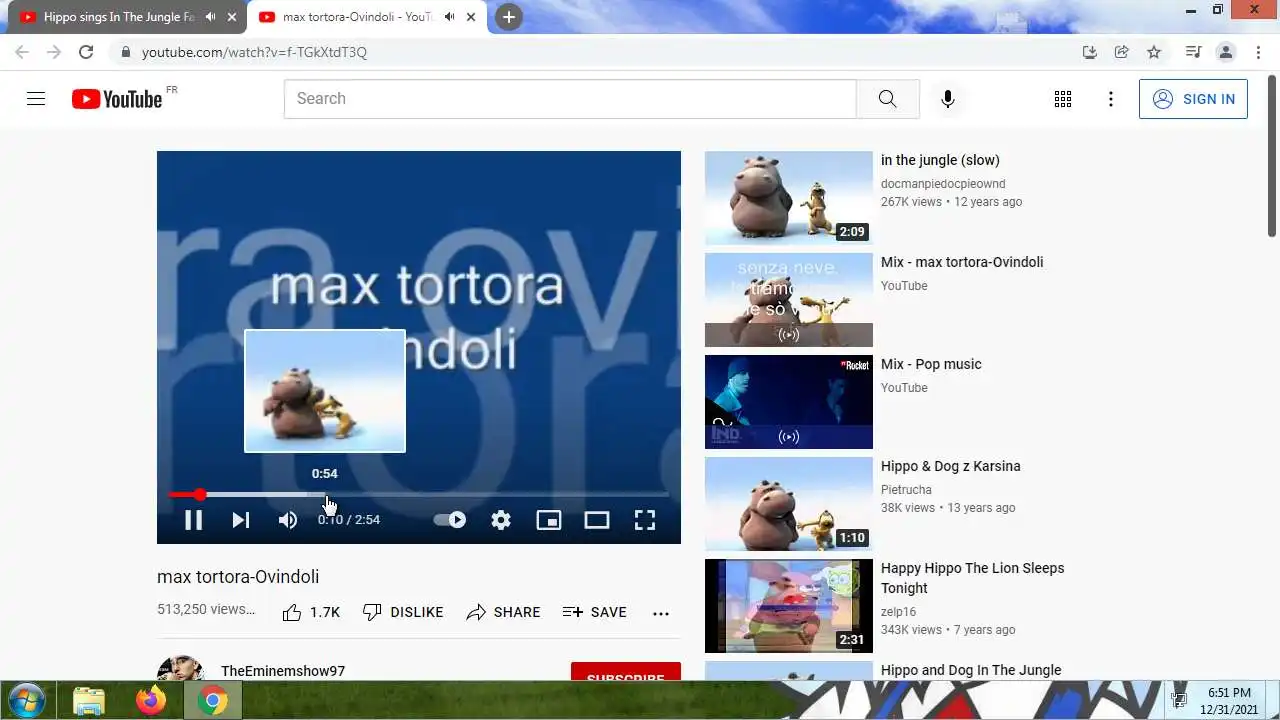1280x720 pixels.
Task: Click the SHARE button
Action: [503, 612]
